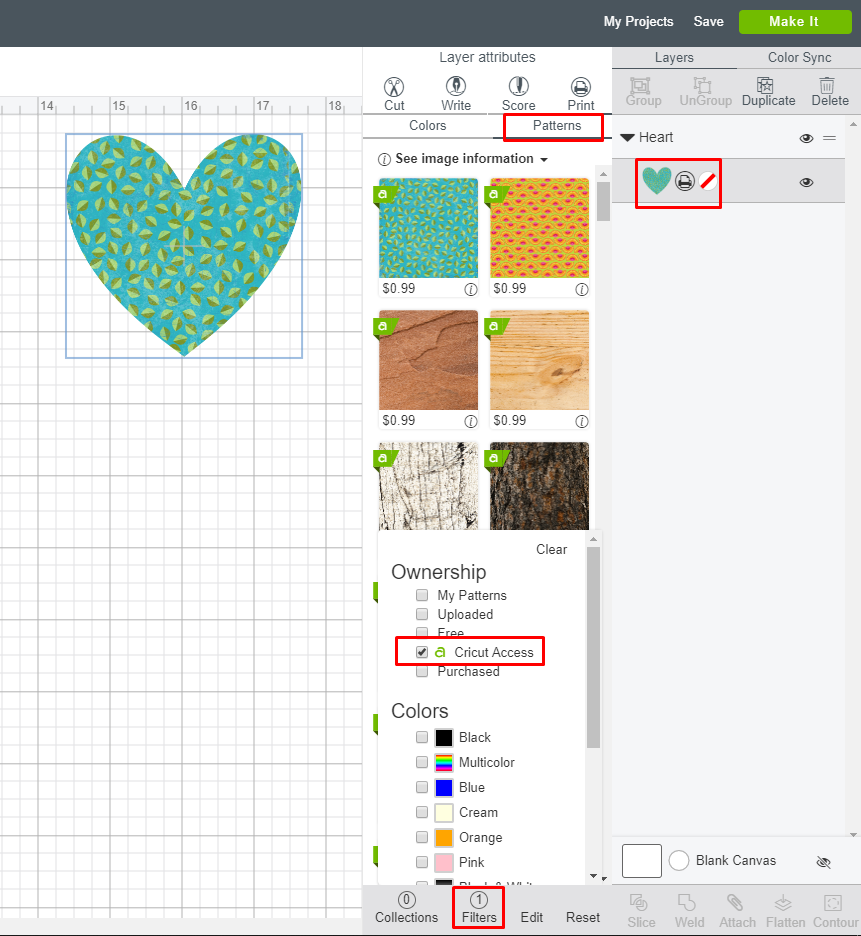Open the Weld tool
861x936 pixels.
pyautogui.click(x=689, y=910)
